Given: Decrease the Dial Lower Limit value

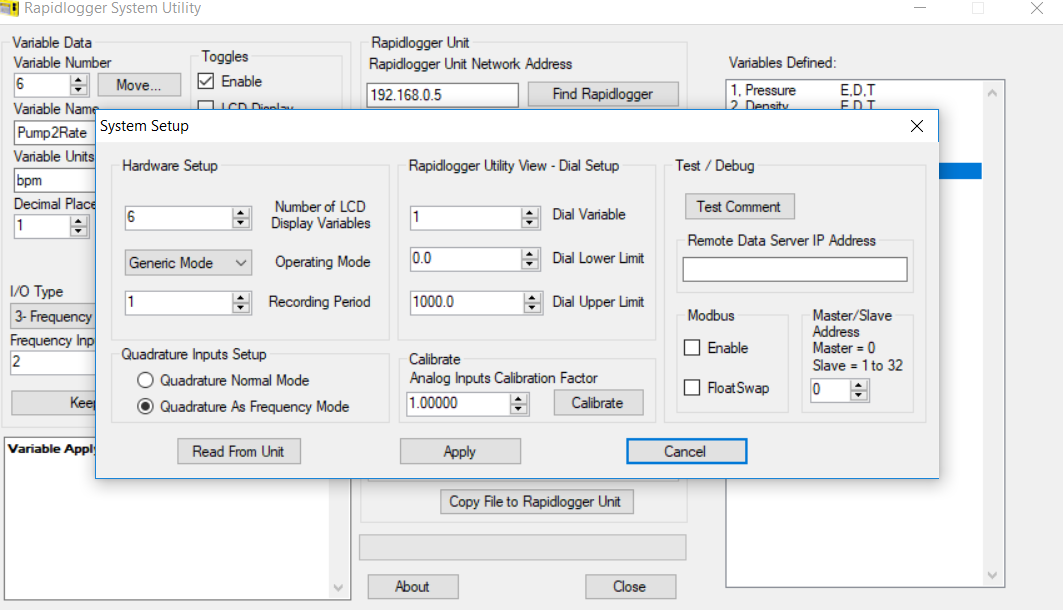Looking at the screenshot, I should click(530, 264).
